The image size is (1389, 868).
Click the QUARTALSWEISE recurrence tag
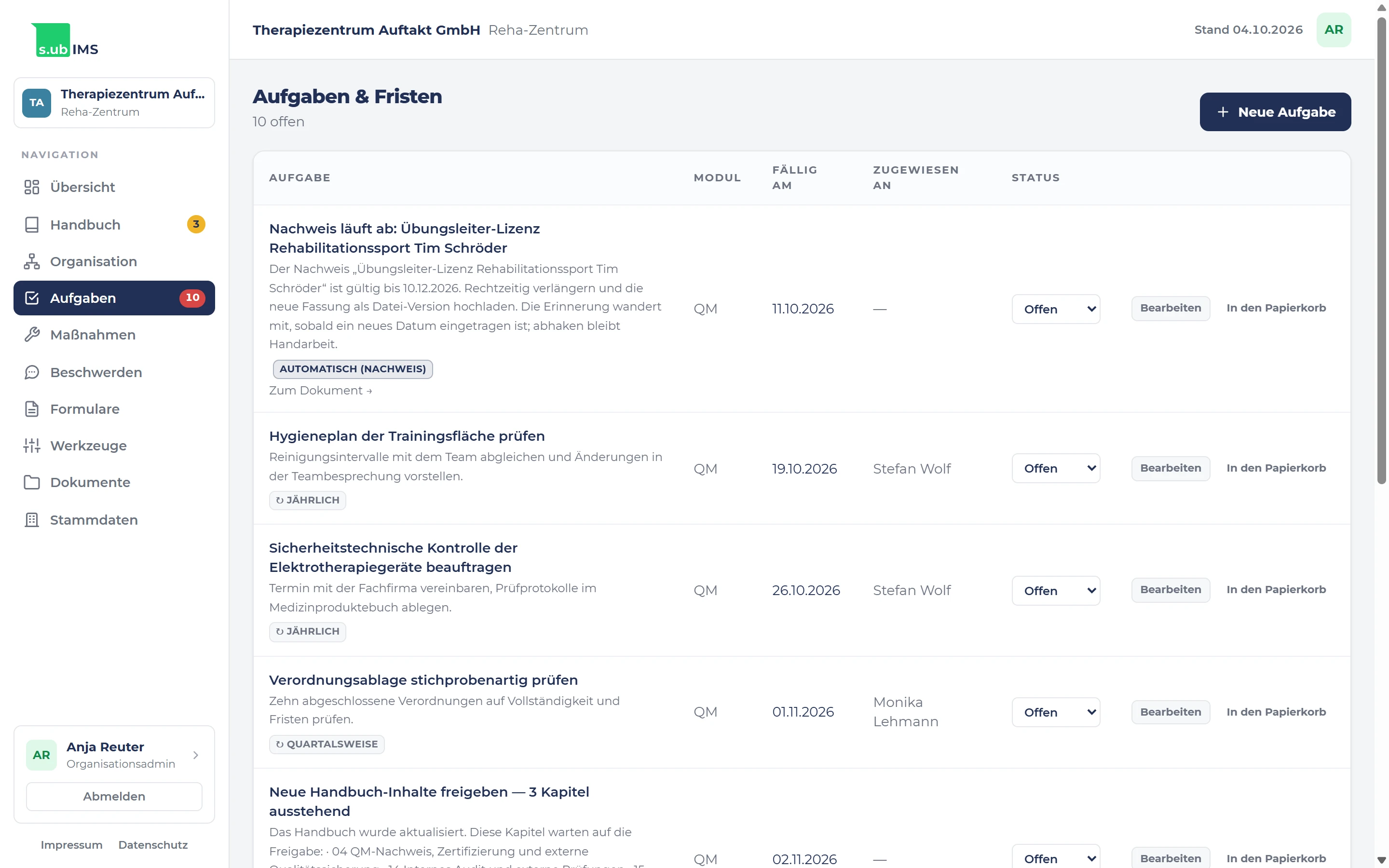tap(327, 744)
